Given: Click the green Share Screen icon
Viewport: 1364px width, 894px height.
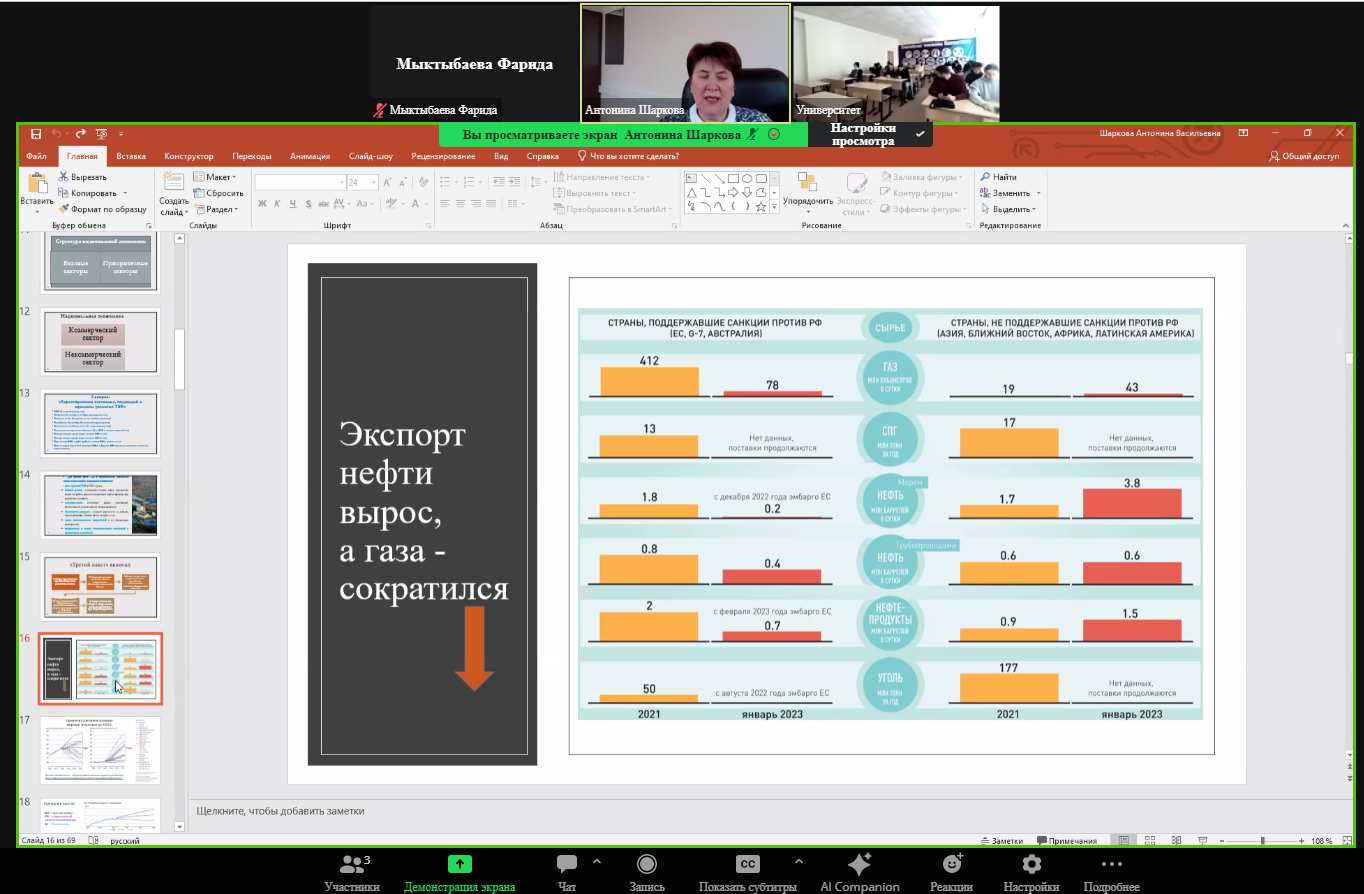Looking at the screenshot, I should (x=459, y=865).
